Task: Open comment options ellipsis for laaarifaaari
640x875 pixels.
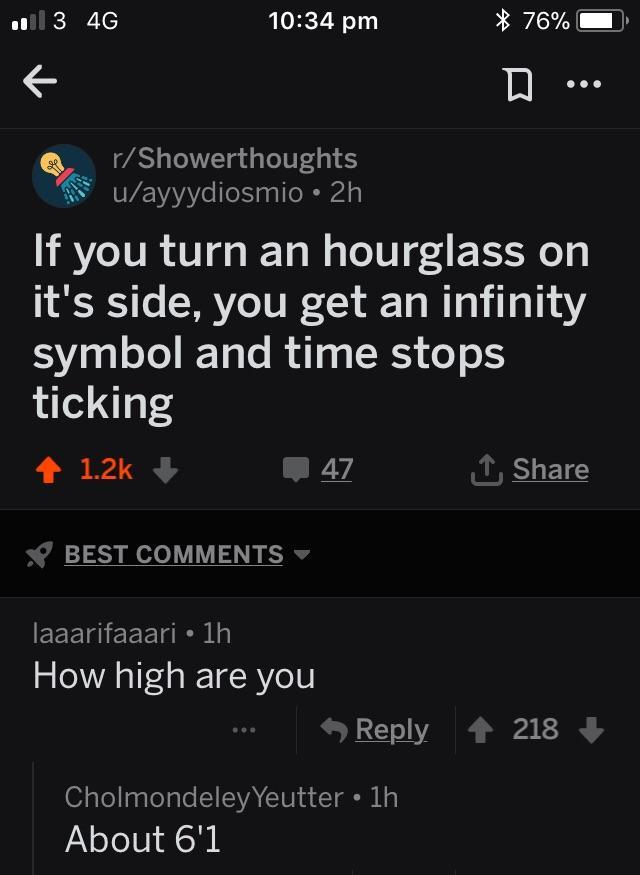Action: point(244,729)
